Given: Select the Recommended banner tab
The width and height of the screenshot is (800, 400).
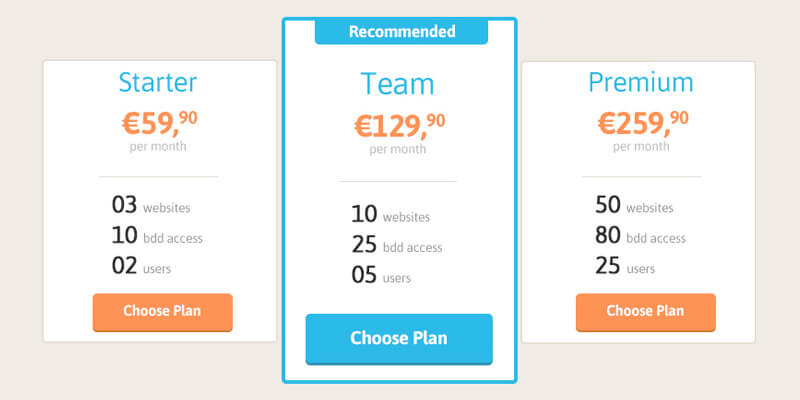Looking at the screenshot, I should [401, 31].
